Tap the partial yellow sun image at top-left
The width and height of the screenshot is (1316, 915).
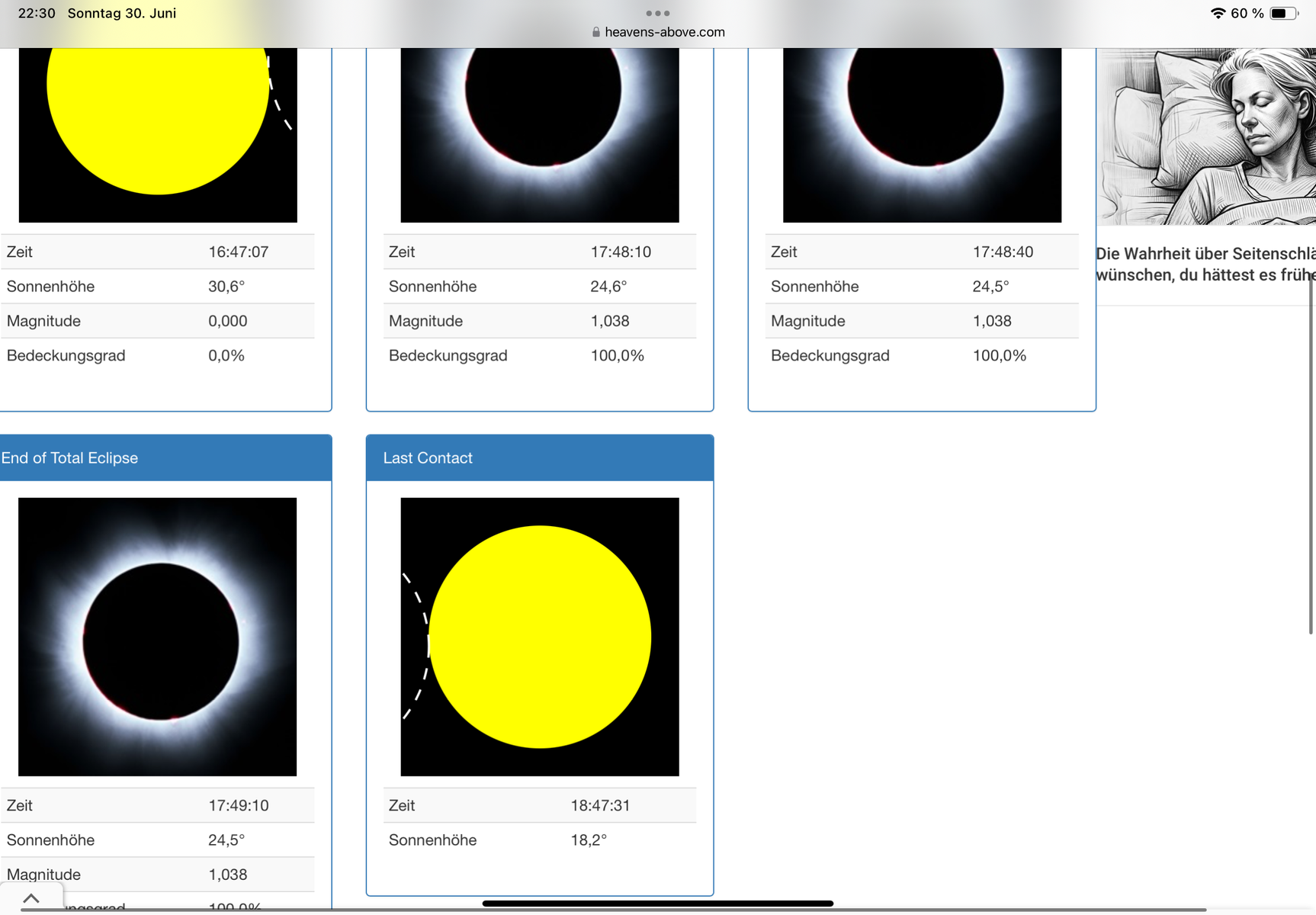[158, 134]
